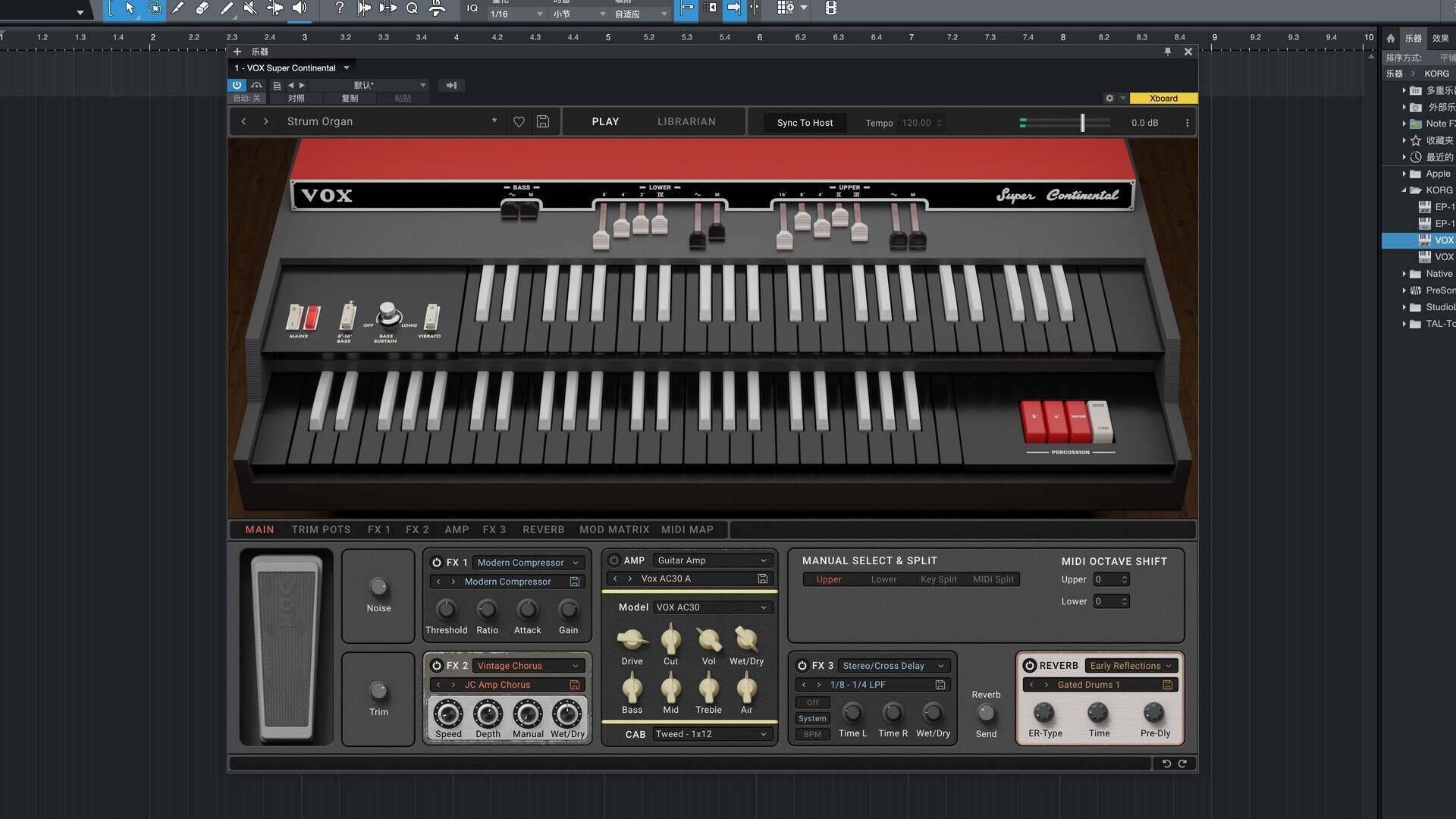Image resolution: width=1456 pixels, height=819 pixels.
Task: Open the MOD MATRIX tab
Action: (x=614, y=529)
